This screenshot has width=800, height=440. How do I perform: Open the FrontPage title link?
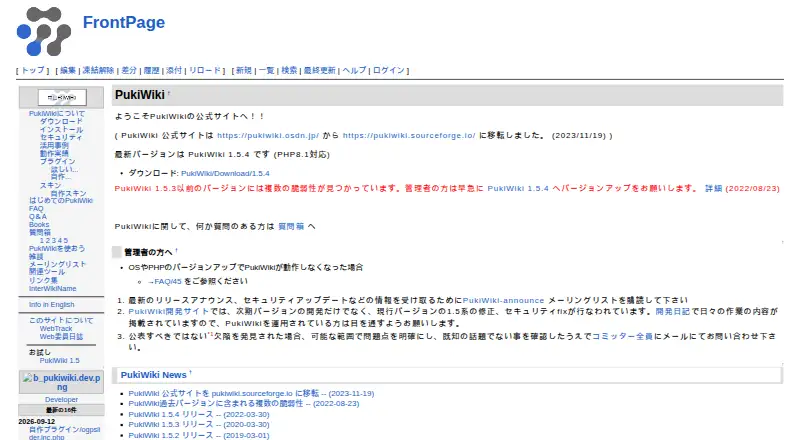point(123,22)
